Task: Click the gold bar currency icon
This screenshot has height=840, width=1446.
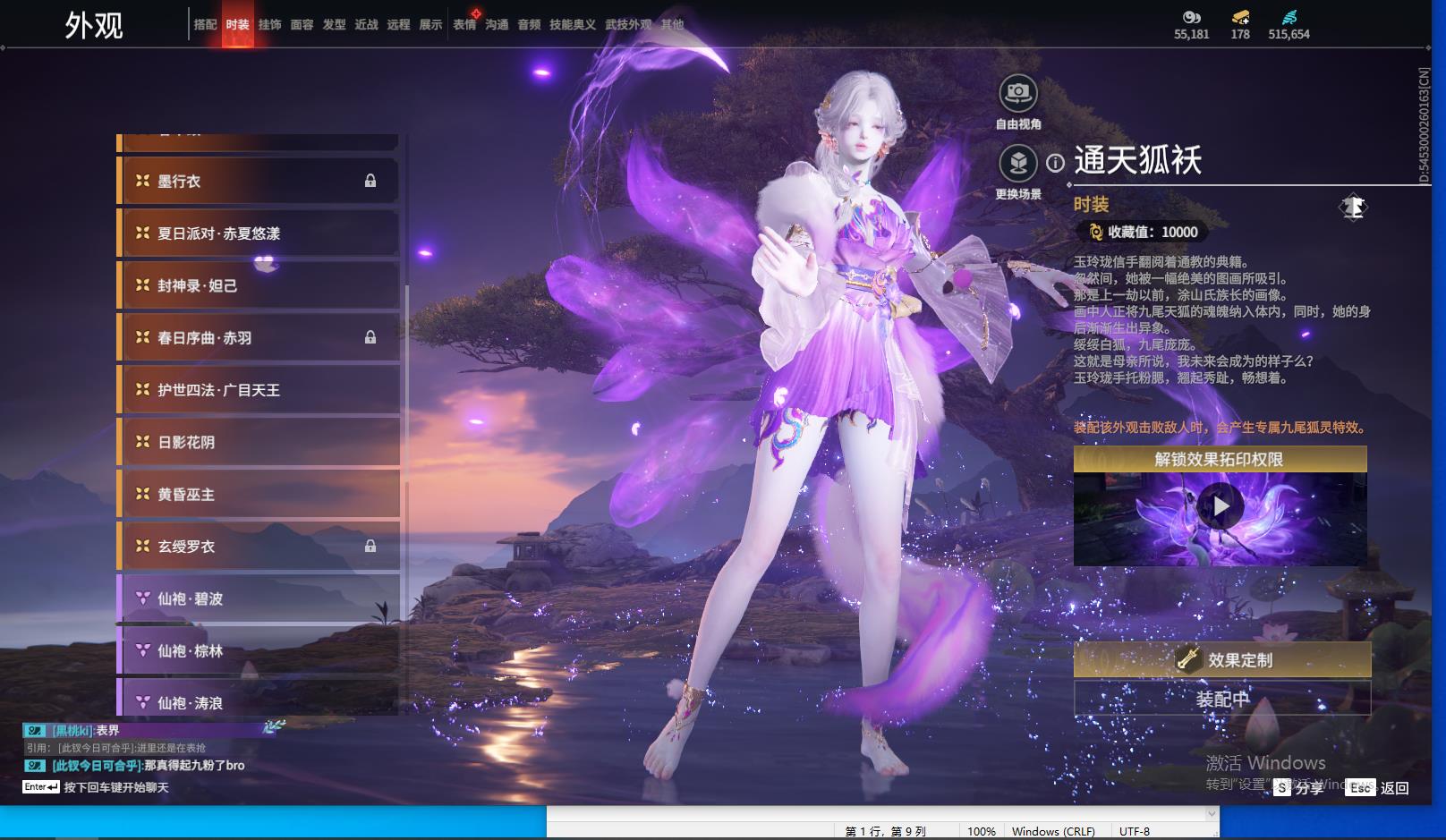Action: point(1240,17)
